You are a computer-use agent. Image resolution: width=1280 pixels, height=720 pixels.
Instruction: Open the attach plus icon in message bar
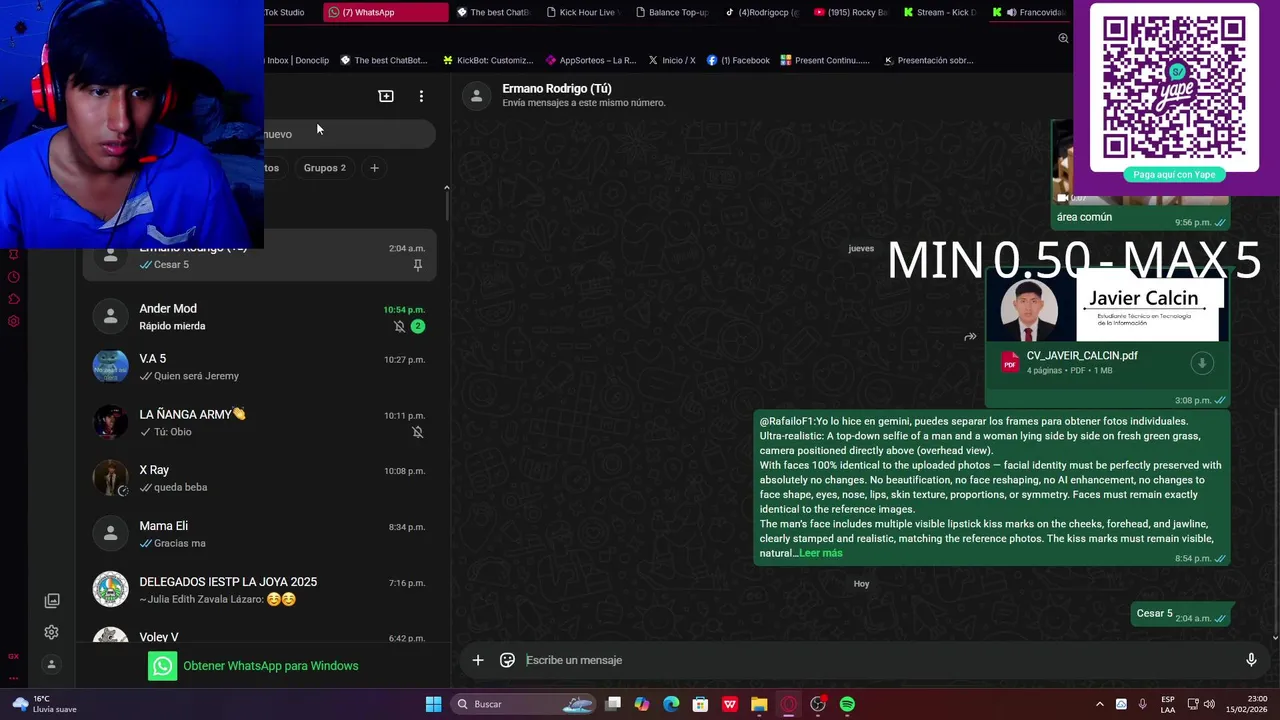tap(478, 660)
